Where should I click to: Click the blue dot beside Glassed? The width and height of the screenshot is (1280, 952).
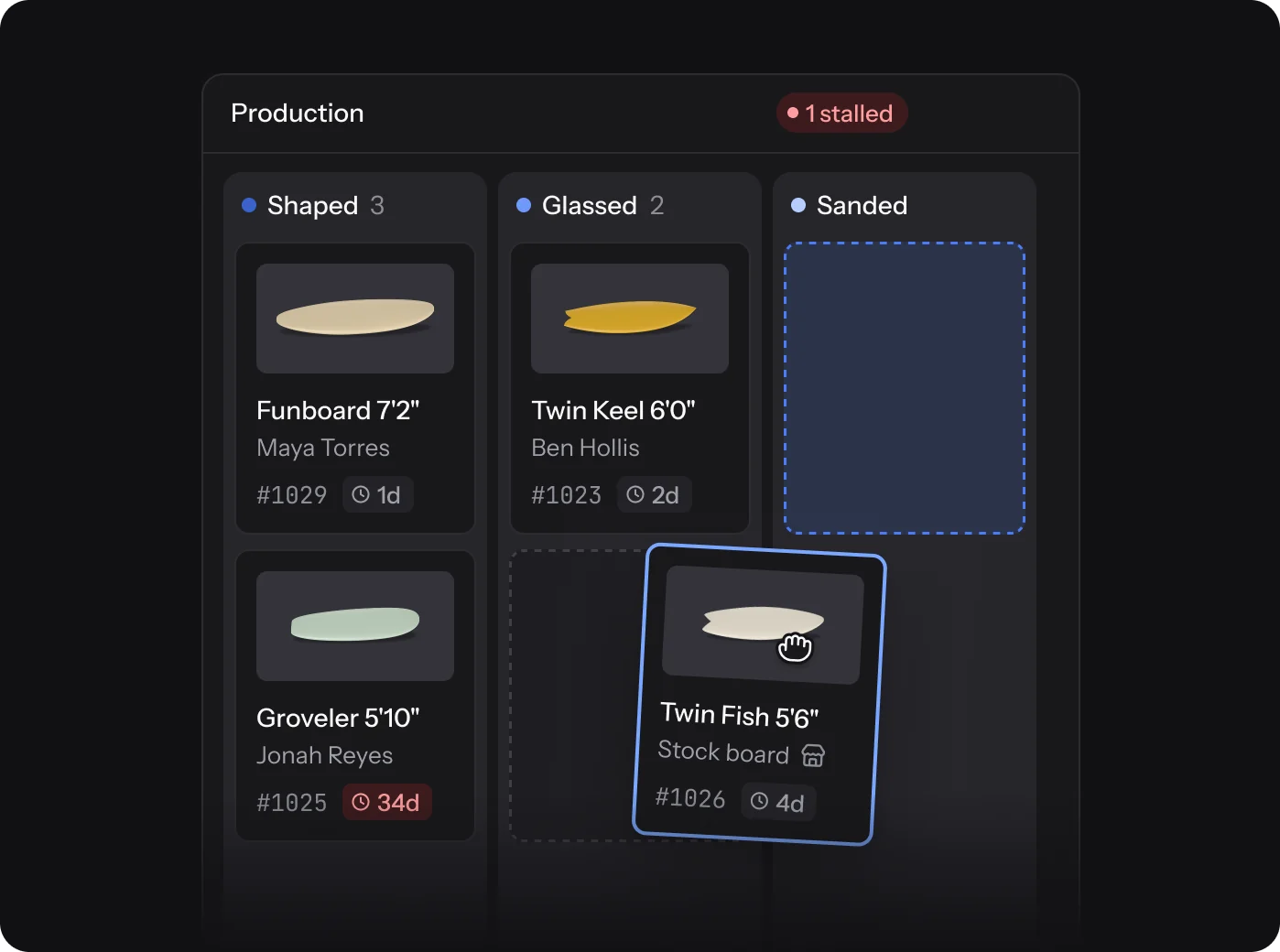[524, 205]
